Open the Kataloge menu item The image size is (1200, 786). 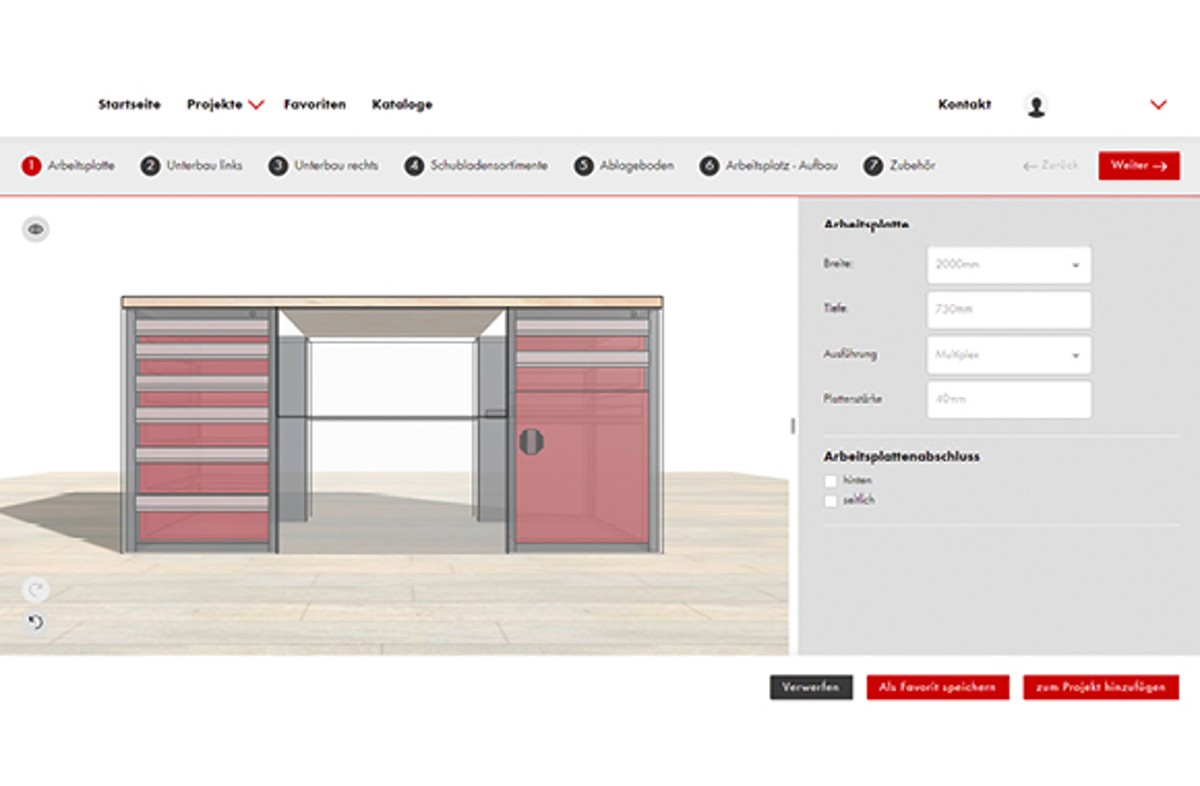pyautogui.click(x=402, y=105)
